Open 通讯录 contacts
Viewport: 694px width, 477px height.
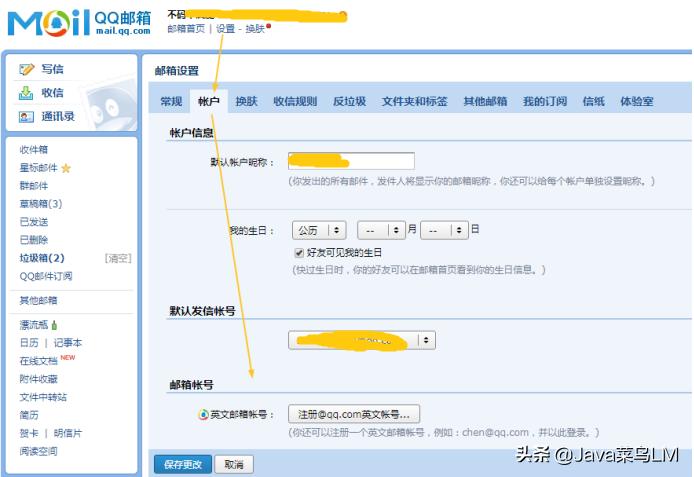[x=58, y=117]
